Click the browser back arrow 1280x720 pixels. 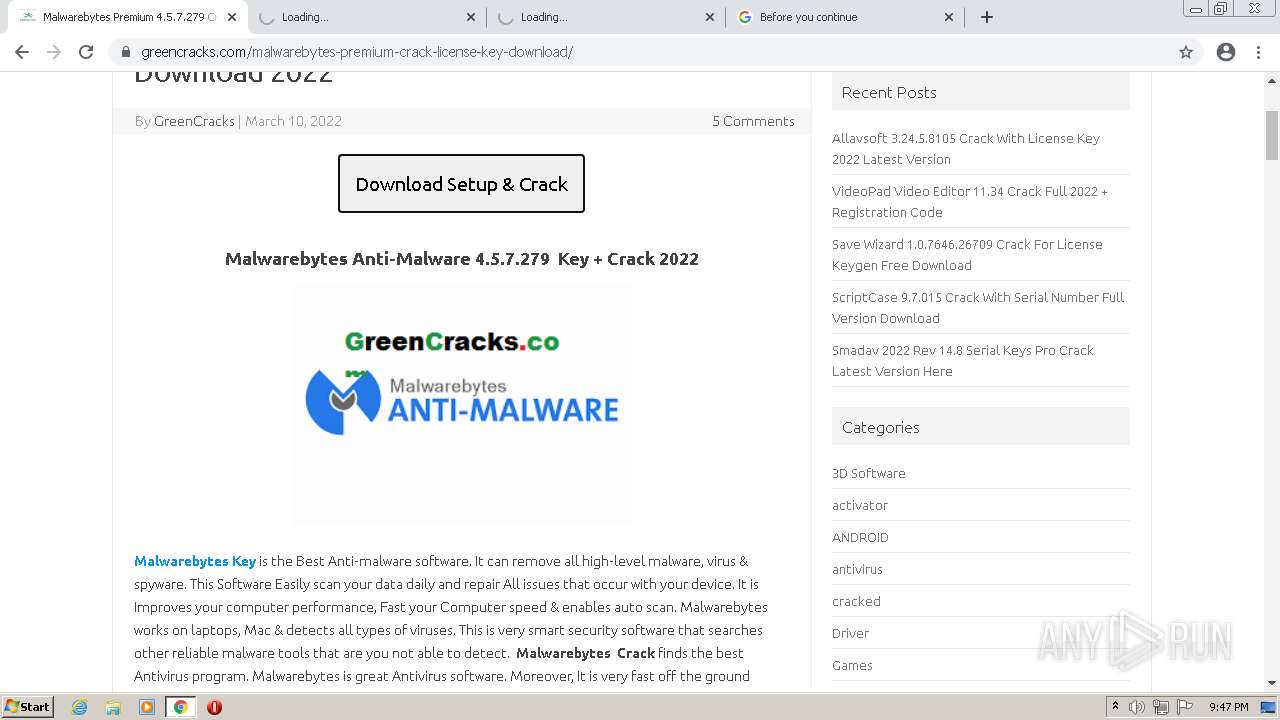coord(22,52)
